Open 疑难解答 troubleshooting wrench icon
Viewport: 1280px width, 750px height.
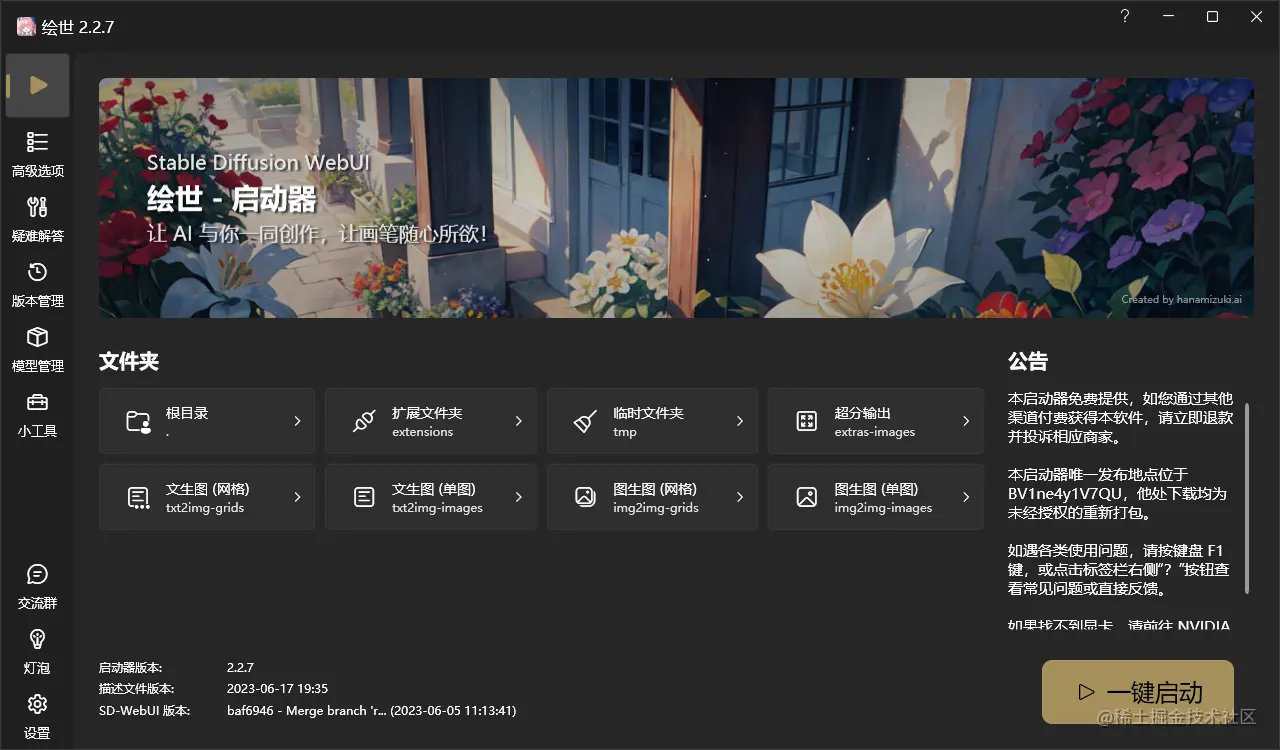37,207
